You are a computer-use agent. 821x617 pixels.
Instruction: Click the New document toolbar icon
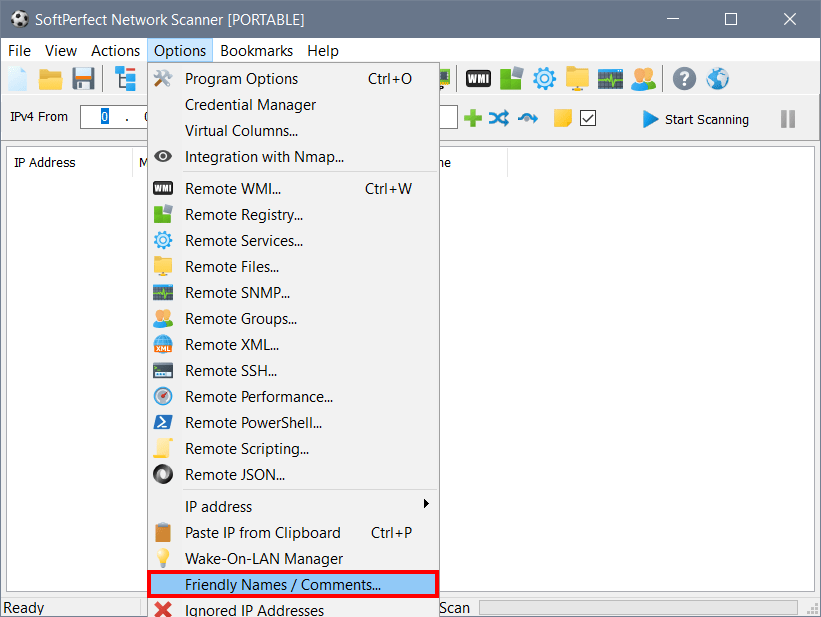click(18, 79)
